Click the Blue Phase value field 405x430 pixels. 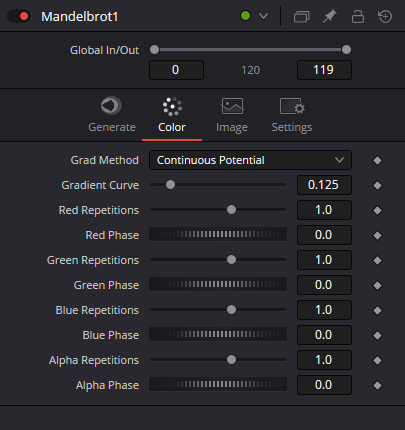pos(324,335)
